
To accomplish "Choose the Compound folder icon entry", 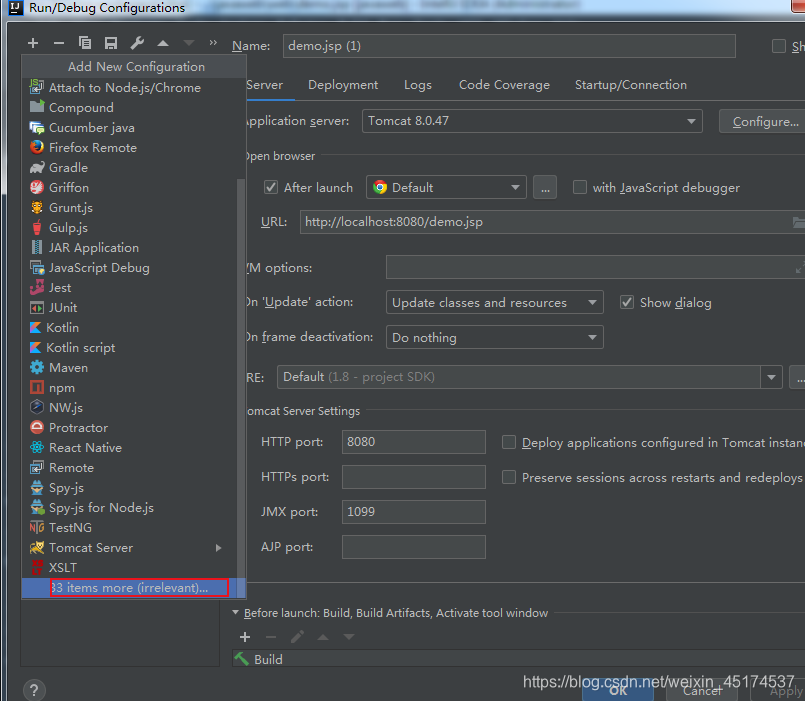I will (37, 107).
